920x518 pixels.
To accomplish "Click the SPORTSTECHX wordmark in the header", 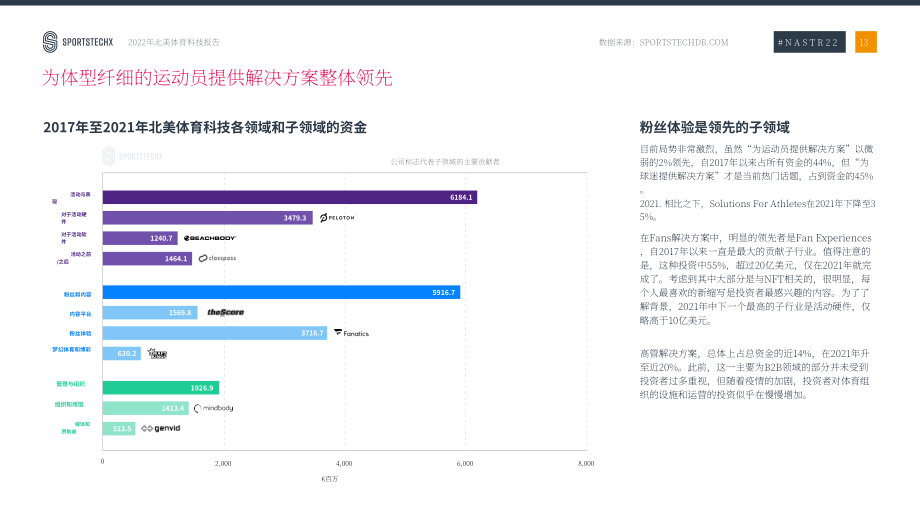I will tap(87, 42).
